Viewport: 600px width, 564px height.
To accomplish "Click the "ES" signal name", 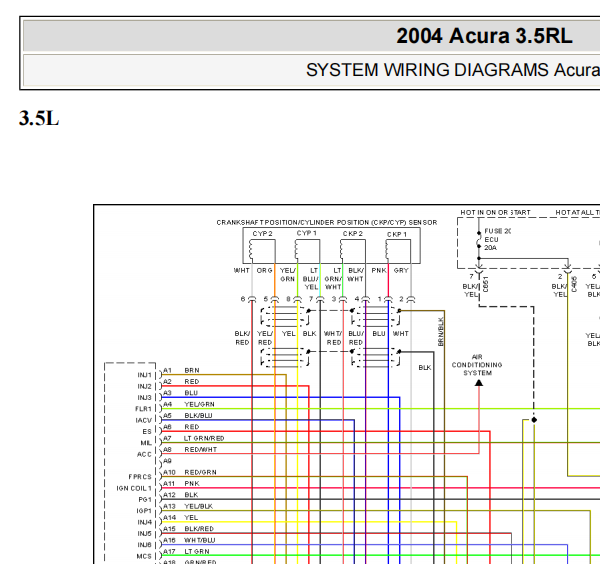I will (x=147, y=432).
